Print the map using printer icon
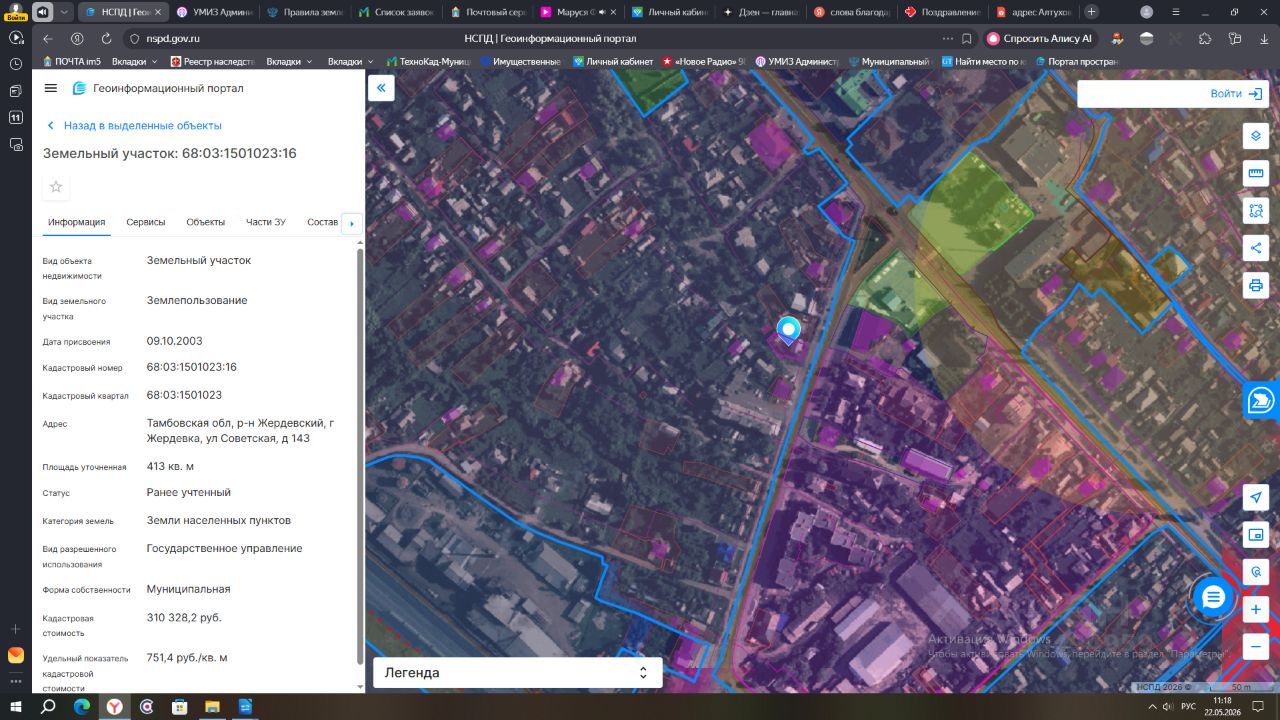Image resolution: width=1280 pixels, height=720 pixels. [1256, 285]
